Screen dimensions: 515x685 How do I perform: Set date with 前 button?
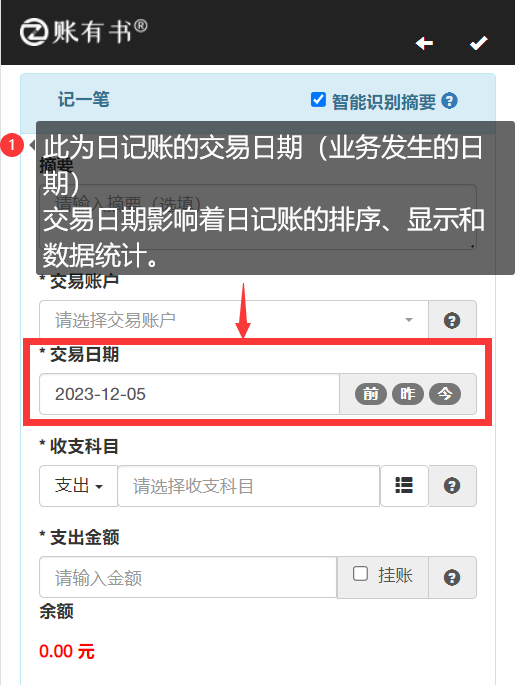pos(371,394)
